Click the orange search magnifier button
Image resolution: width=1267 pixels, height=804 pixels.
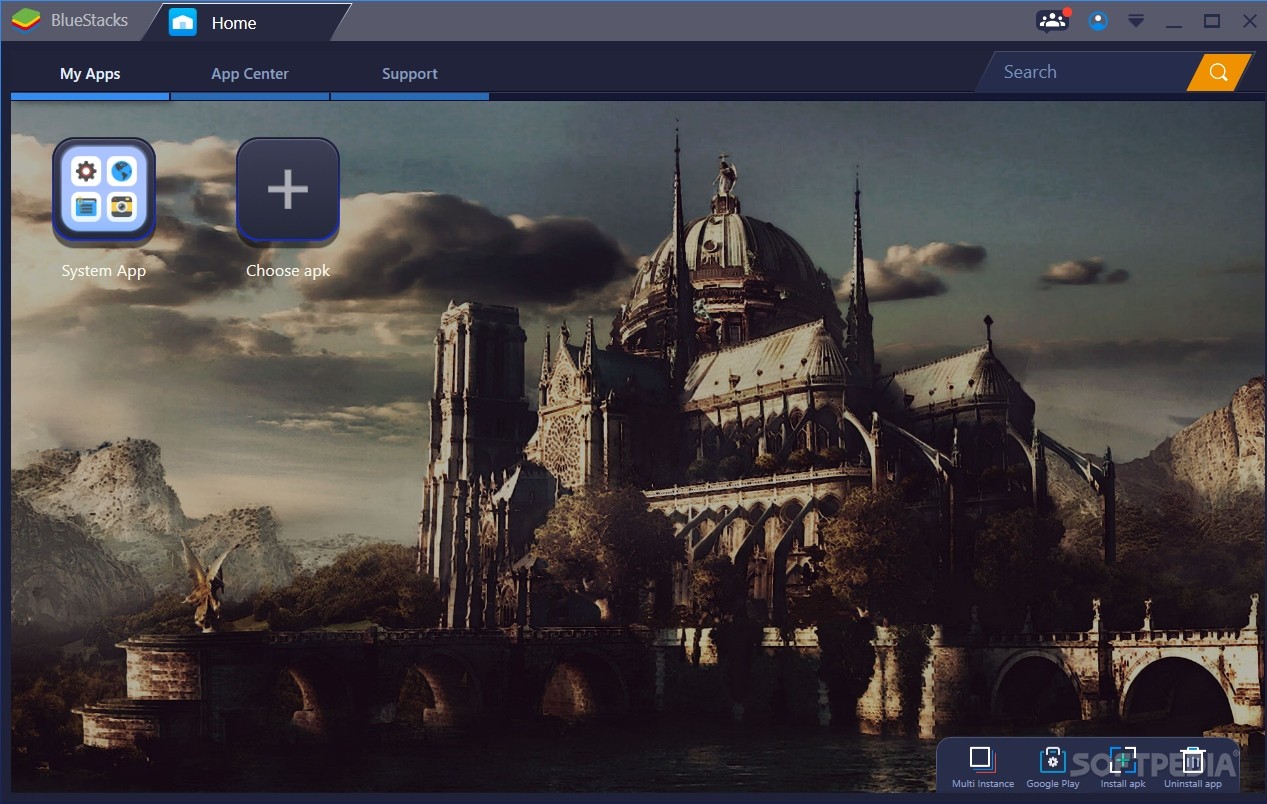1218,72
